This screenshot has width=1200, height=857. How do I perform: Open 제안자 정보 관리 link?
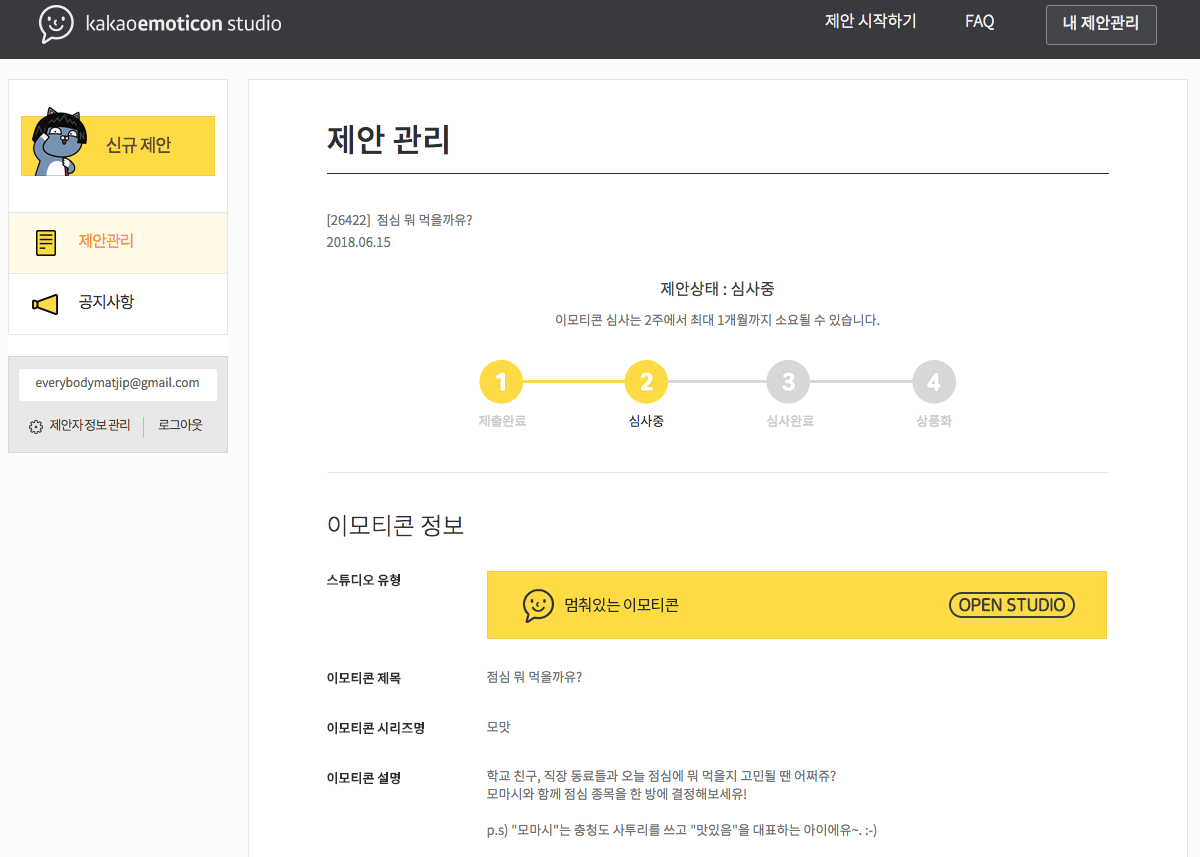(x=90, y=426)
